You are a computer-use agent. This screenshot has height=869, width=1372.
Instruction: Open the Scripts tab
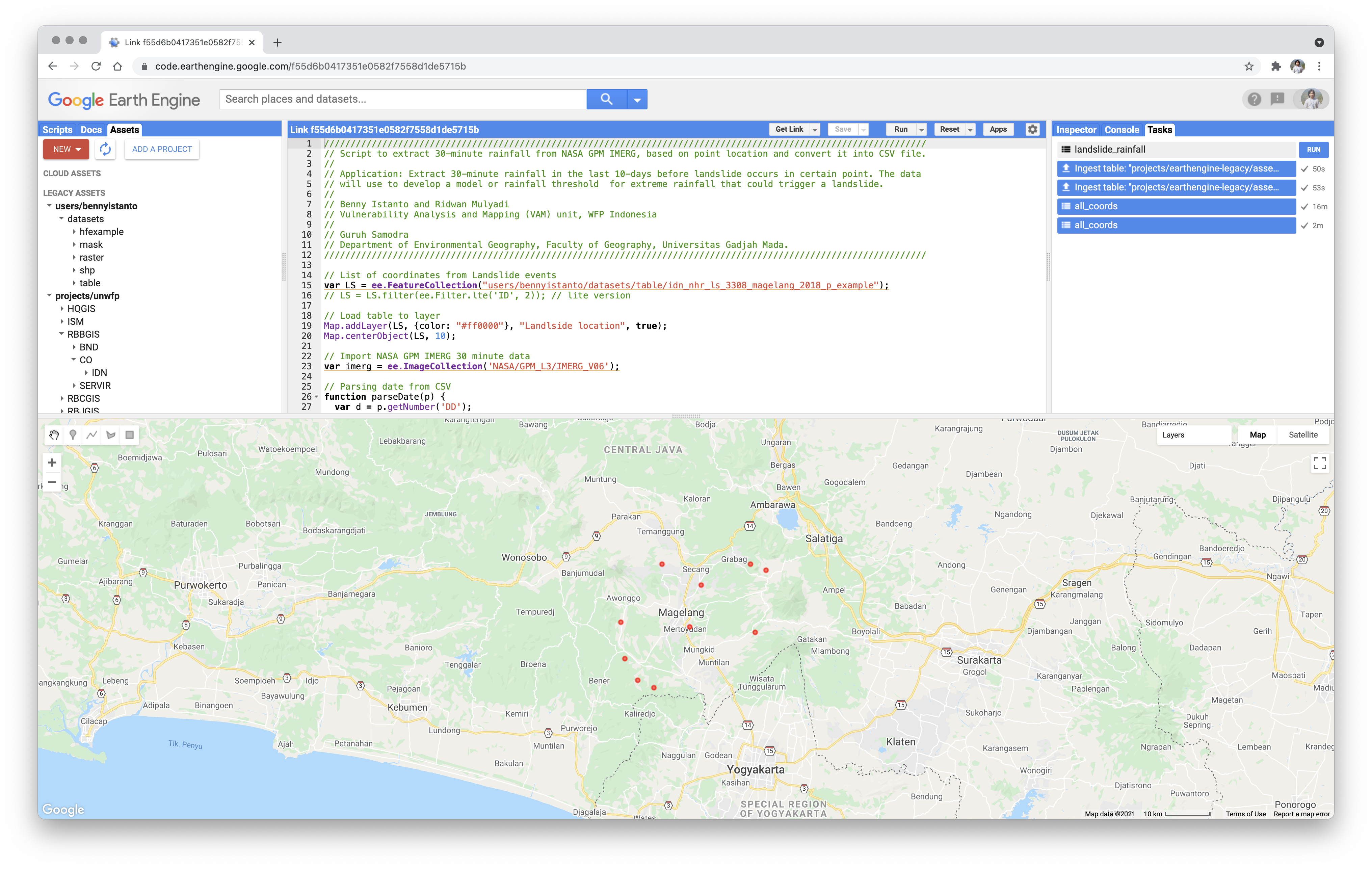pyautogui.click(x=57, y=130)
